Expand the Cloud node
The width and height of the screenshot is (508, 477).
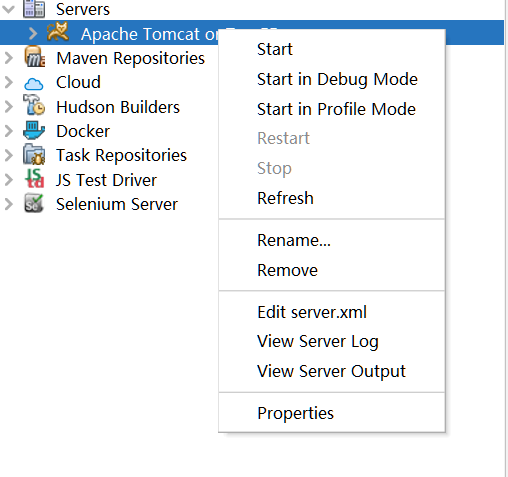pos(8,82)
